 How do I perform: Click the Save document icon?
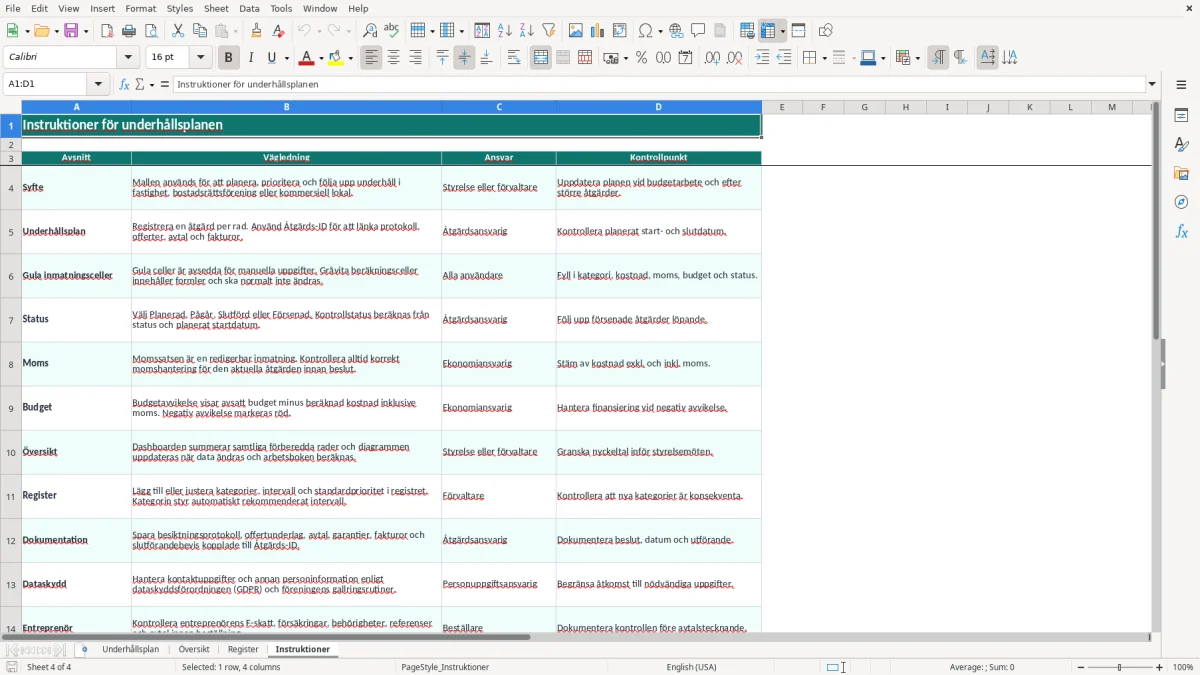click(x=71, y=31)
